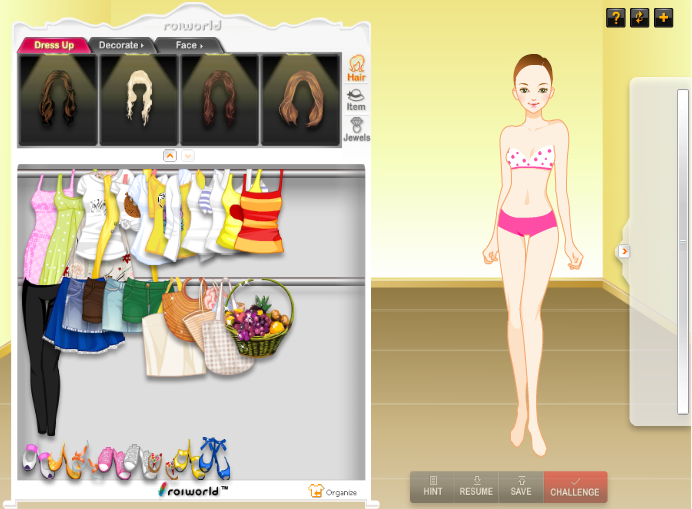
Task: Switch to the Face tab
Action: pyautogui.click(x=188, y=45)
